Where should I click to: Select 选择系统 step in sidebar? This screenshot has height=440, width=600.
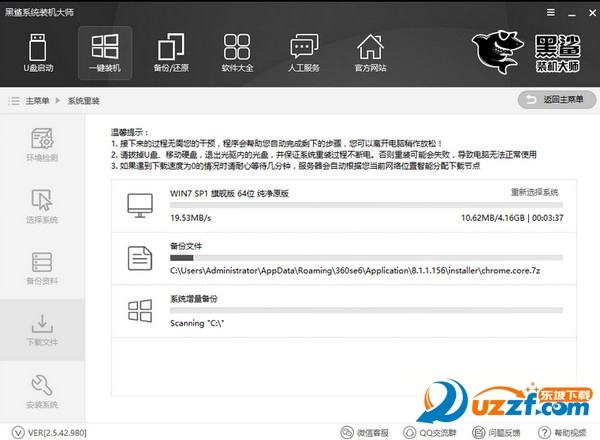(42, 207)
